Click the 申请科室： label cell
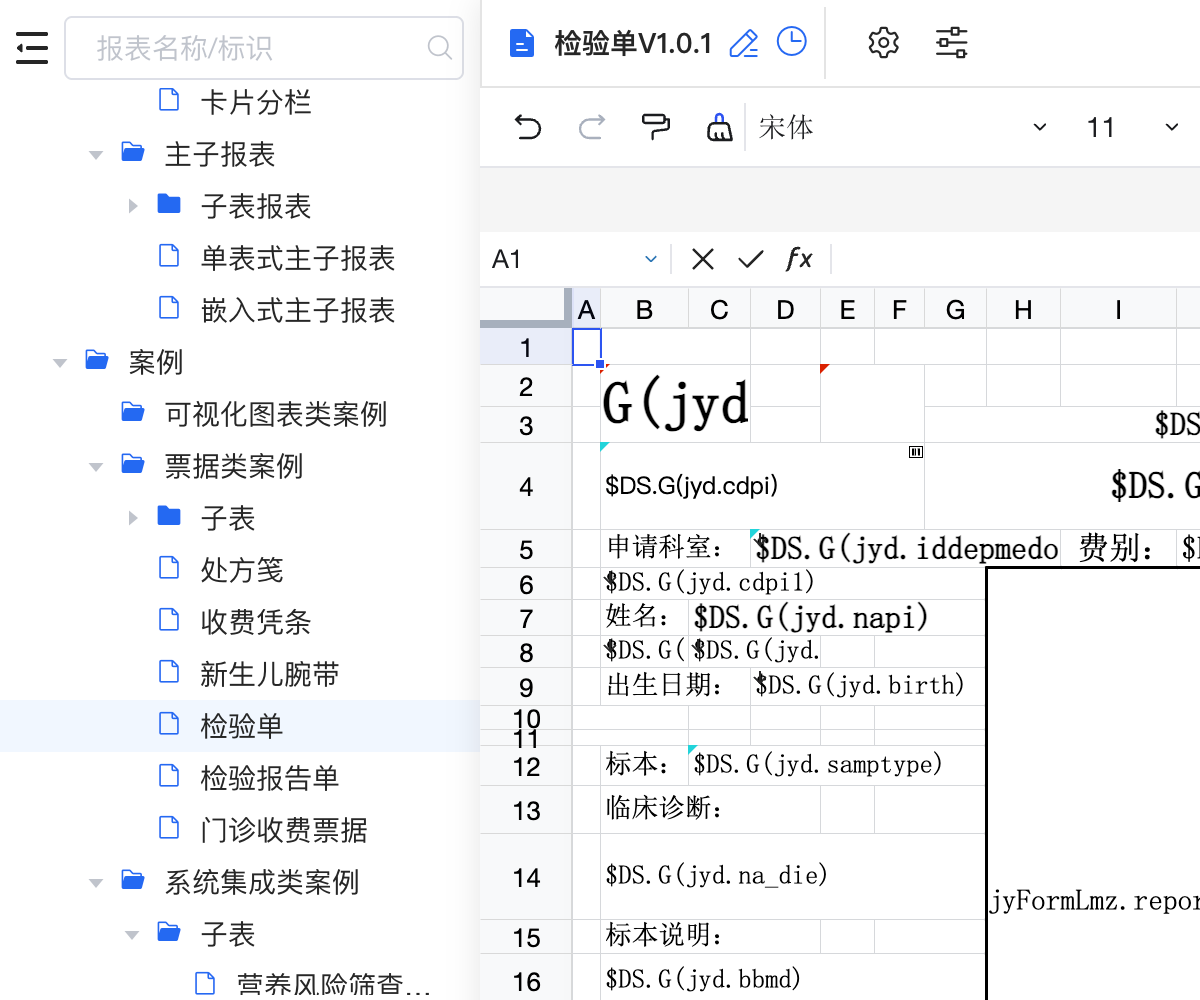This screenshot has height=1000, width=1200. pyautogui.click(x=675, y=548)
